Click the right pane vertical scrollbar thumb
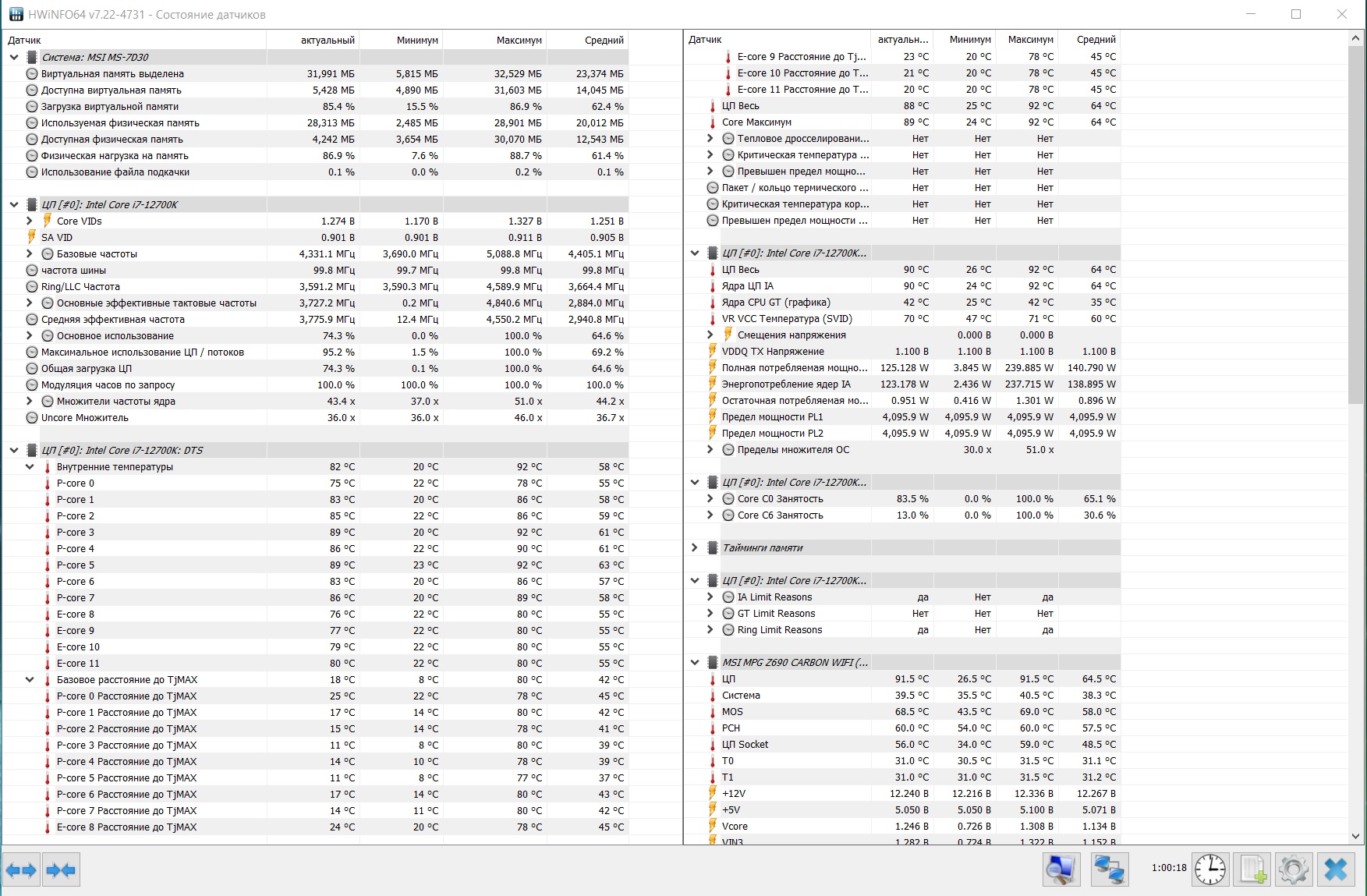The width and height of the screenshot is (1367, 896). tap(1356, 225)
